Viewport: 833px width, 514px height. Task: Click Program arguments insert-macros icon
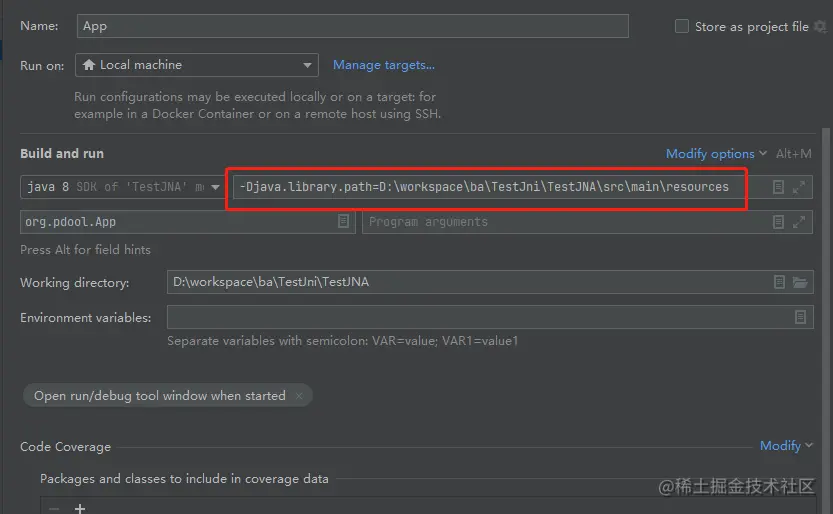click(x=779, y=221)
